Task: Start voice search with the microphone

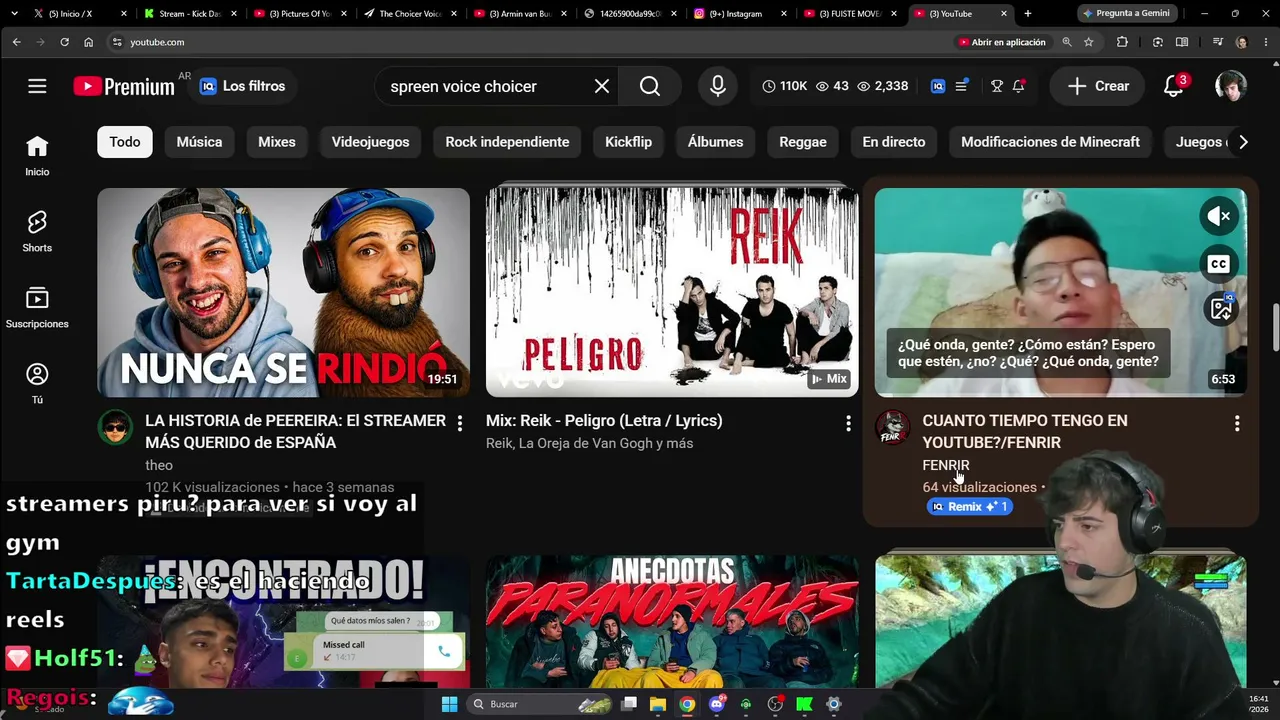Action: tap(718, 86)
